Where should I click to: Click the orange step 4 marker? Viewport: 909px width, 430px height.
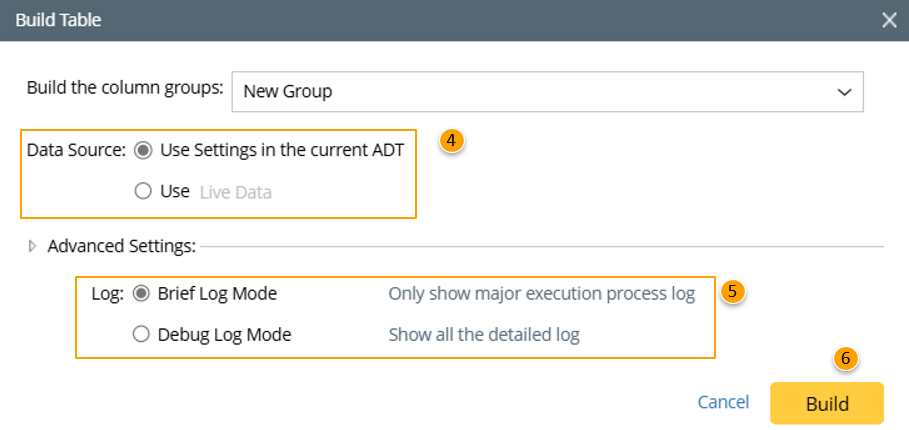[452, 141]
